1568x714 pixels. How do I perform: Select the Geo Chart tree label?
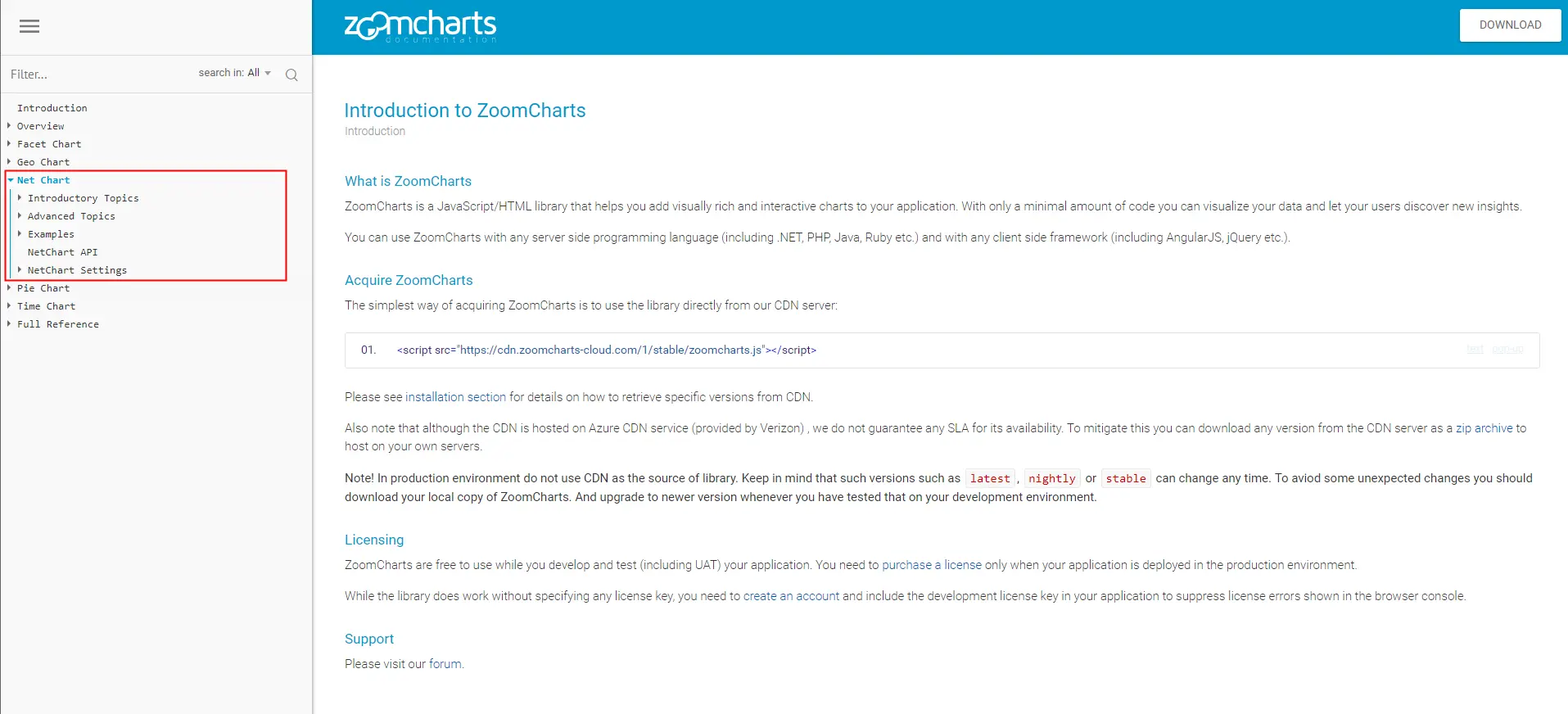click(43, 162)
